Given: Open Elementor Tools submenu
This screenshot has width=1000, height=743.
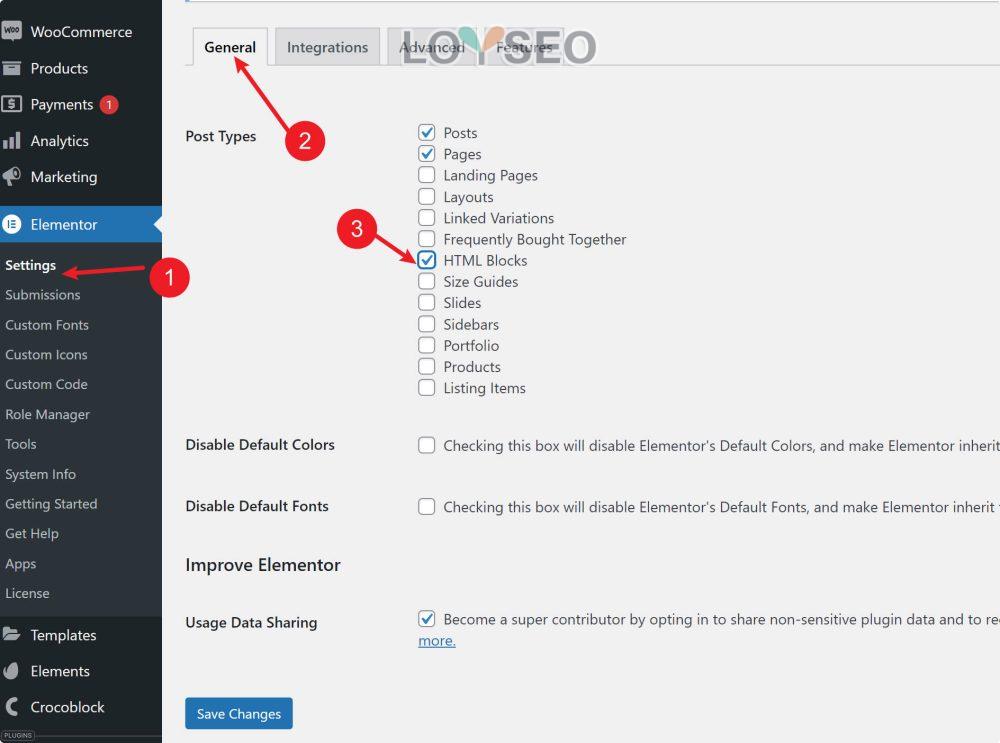Looking at the screenshot, I should [20, 444].
